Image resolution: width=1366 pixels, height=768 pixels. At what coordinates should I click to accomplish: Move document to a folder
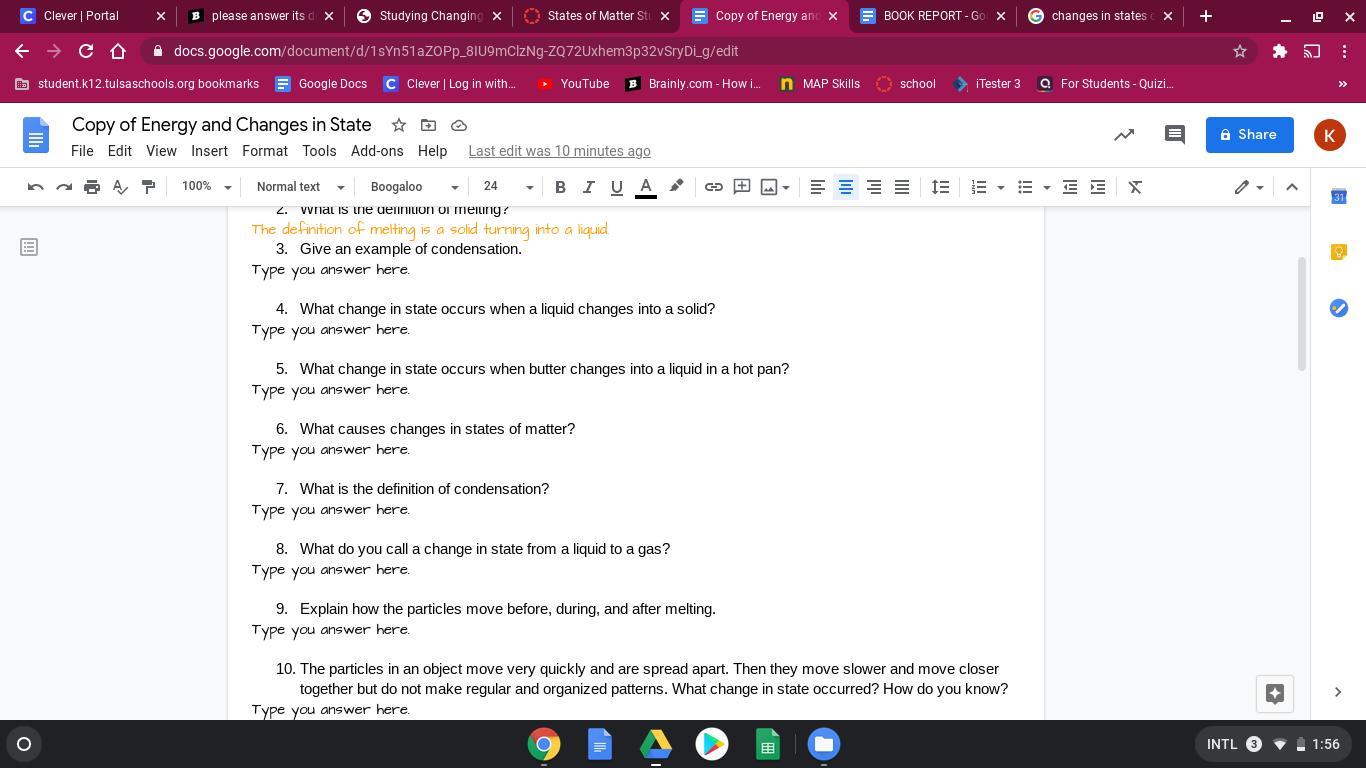coord(428,125)
